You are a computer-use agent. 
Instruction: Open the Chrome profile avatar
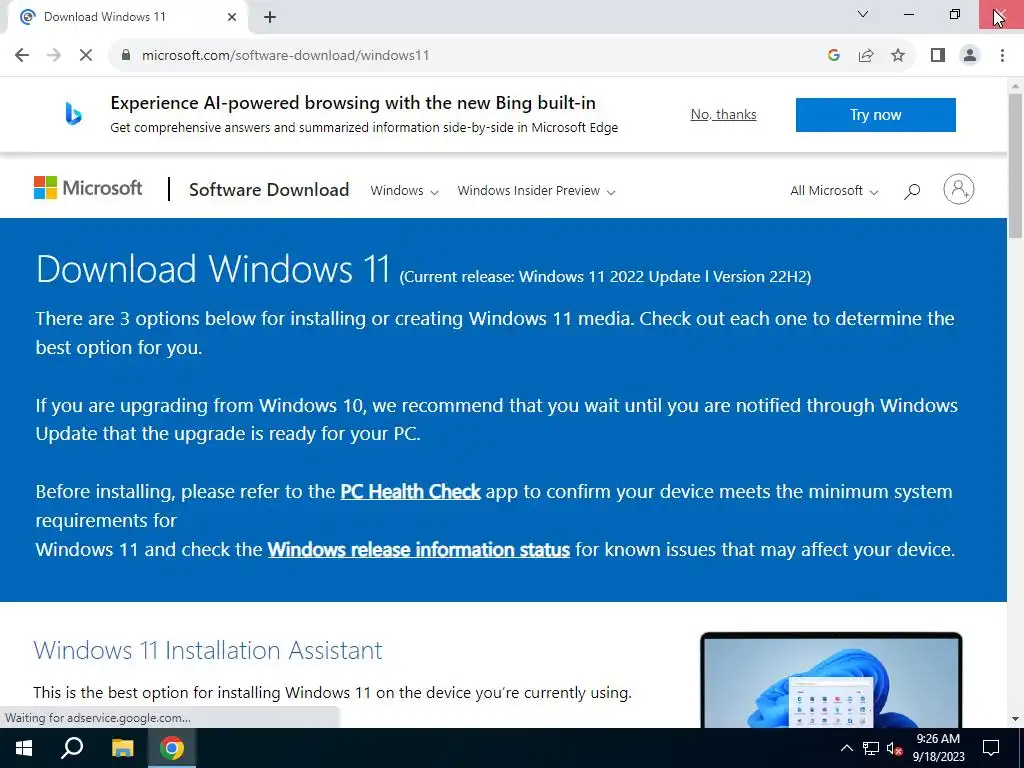(970, 55)
